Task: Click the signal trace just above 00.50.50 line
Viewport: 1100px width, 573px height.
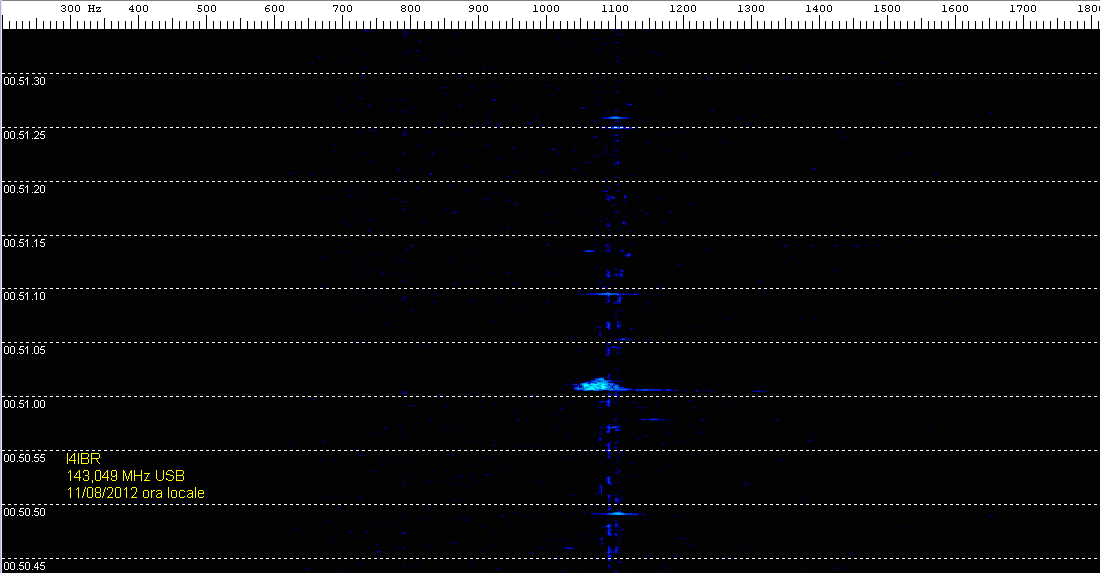Action: coord(617,514)
